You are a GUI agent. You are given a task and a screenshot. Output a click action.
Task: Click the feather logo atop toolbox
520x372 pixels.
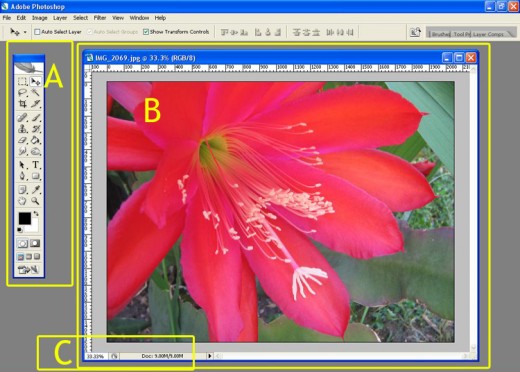click(x=29, y=68)
